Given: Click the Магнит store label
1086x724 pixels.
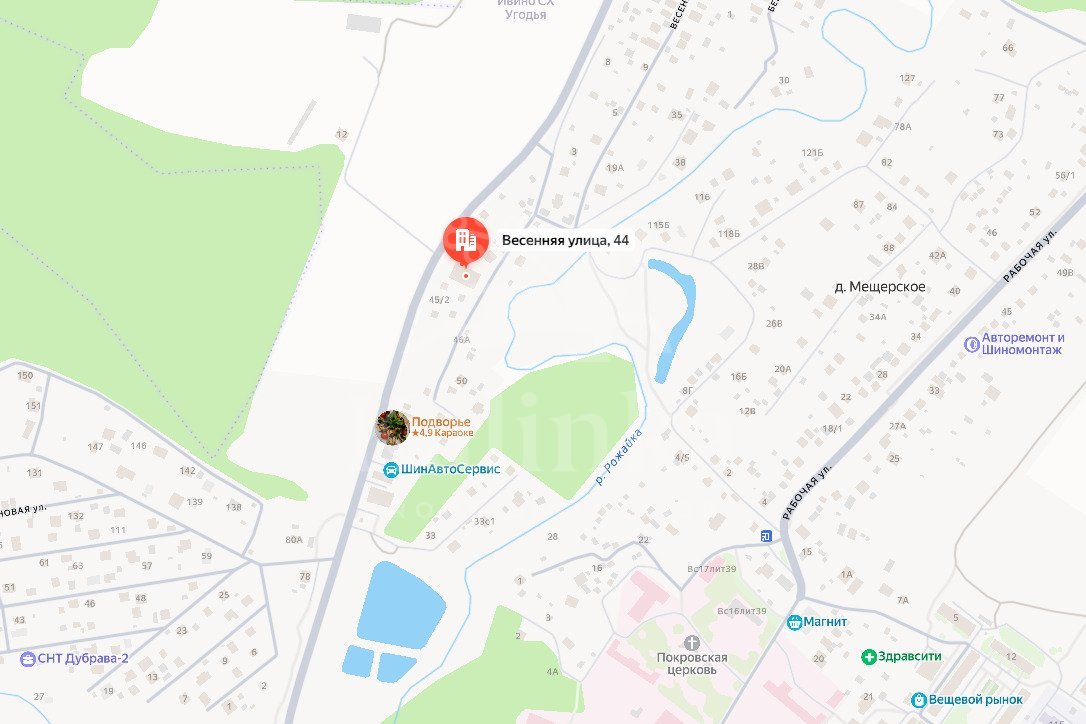Looking at the screenshot, I should tap(825, 621).
